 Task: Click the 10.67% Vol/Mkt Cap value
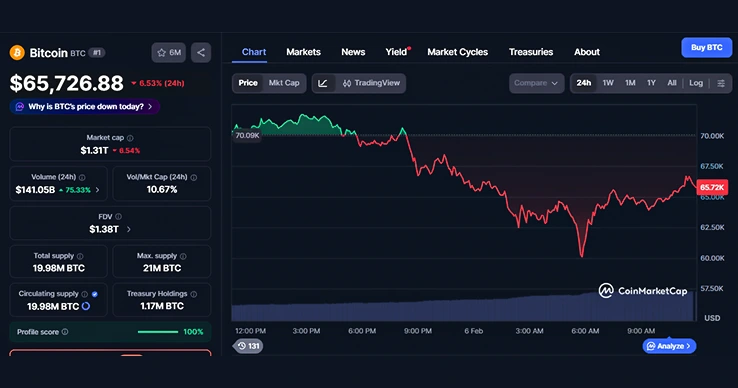click(161, 190)
